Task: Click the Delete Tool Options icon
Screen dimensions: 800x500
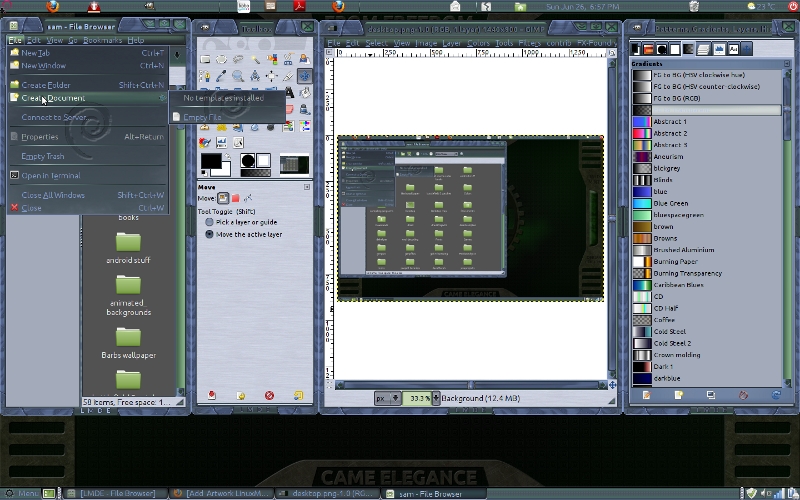Action: 269,395
